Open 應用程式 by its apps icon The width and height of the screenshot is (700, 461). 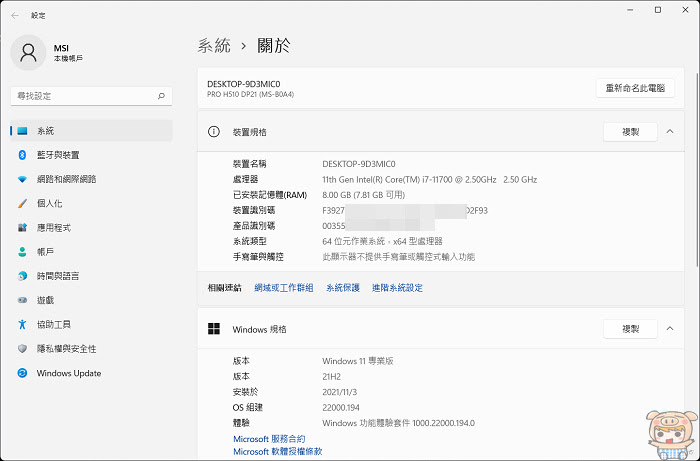[22, 228]
